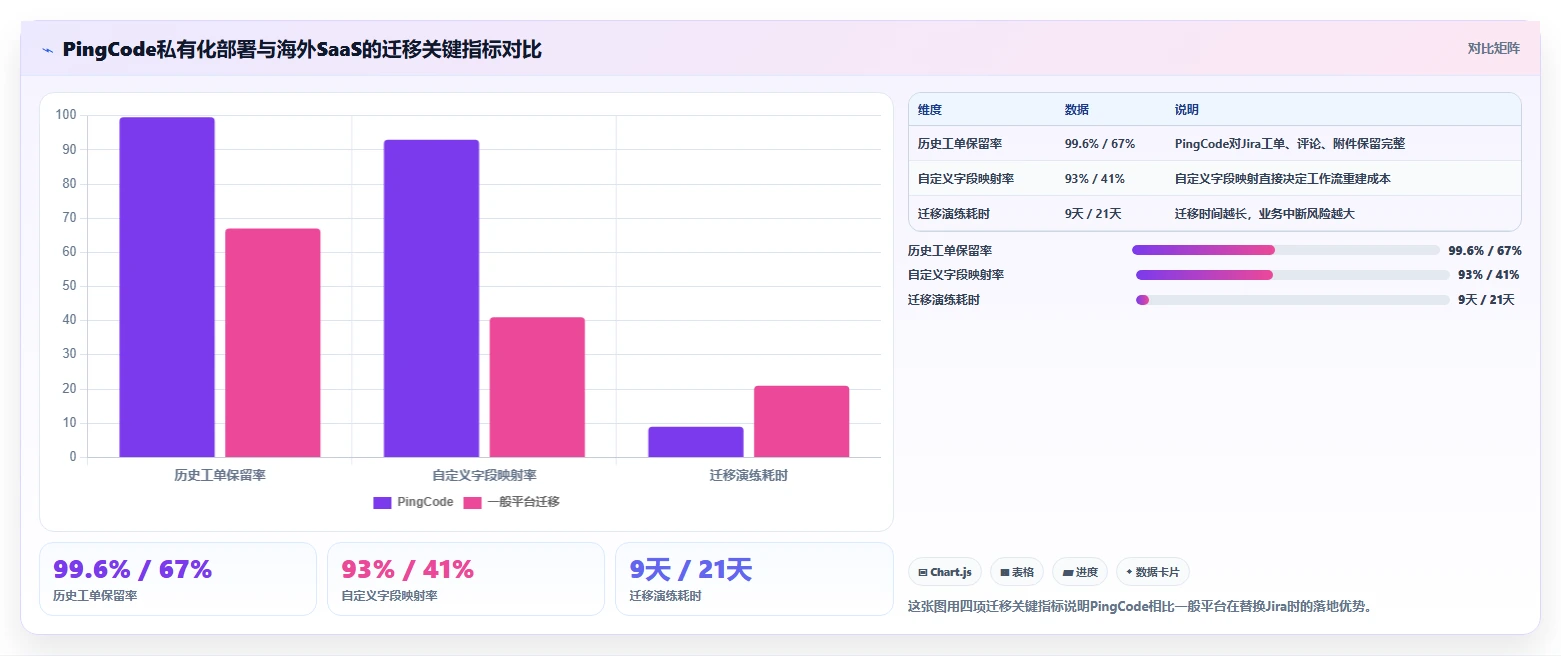
Task: Click the 一般平台迁移 legend label text
Action: (x=523, y=502)
